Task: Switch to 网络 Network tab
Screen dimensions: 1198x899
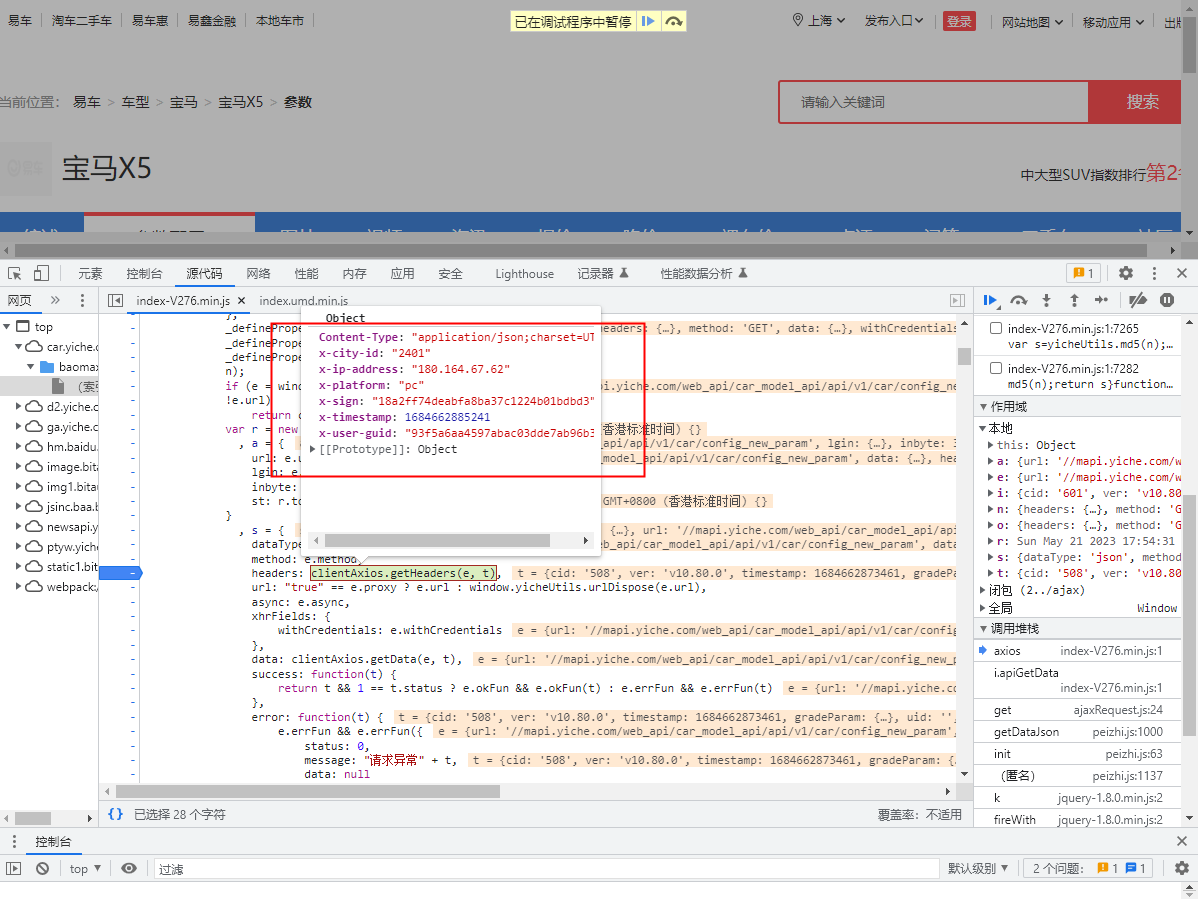Action: click(x=258, y=273)
